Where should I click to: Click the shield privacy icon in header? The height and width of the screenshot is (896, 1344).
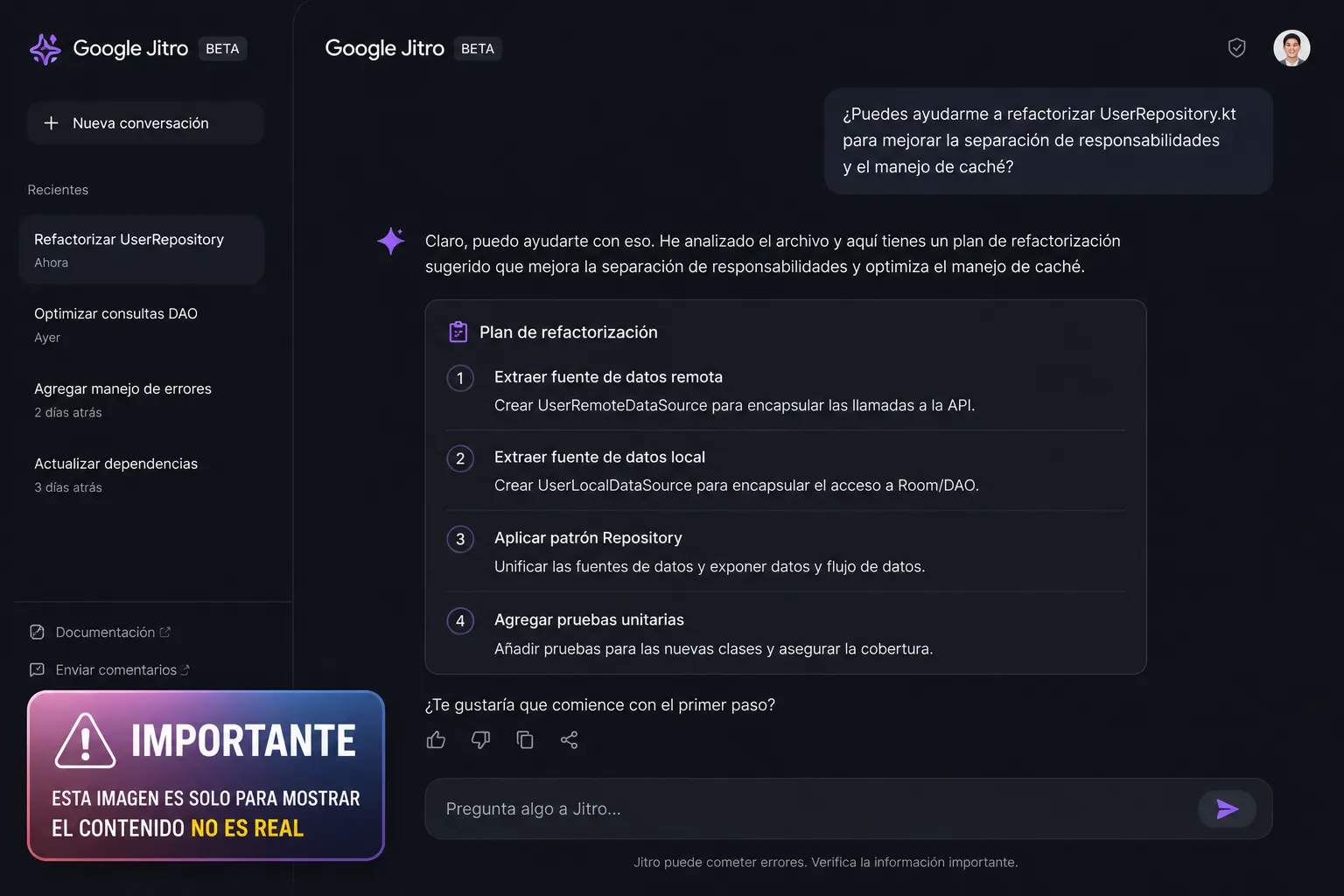click(x=1236, y=48)
